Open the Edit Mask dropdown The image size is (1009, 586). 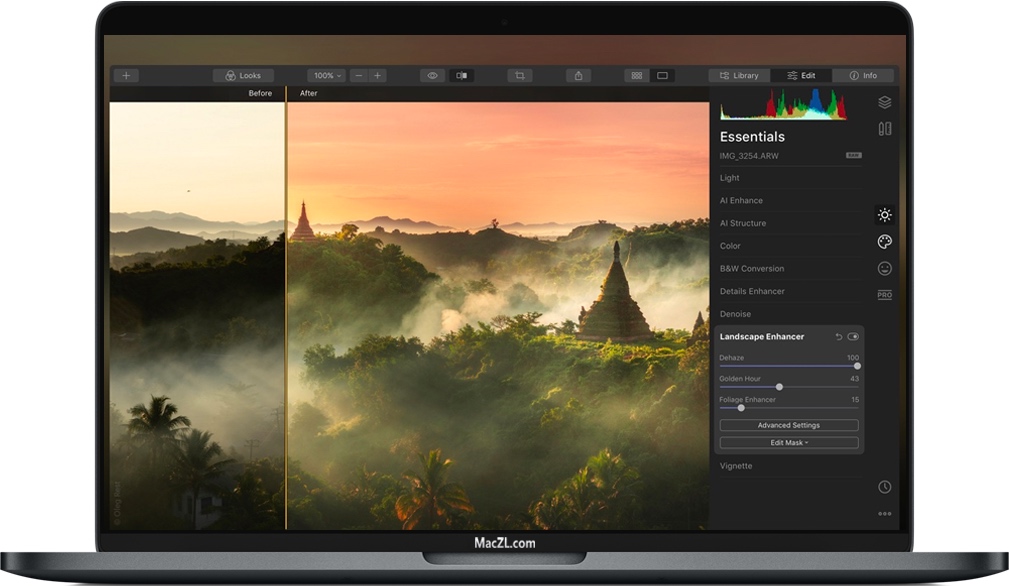click(789, 443)
